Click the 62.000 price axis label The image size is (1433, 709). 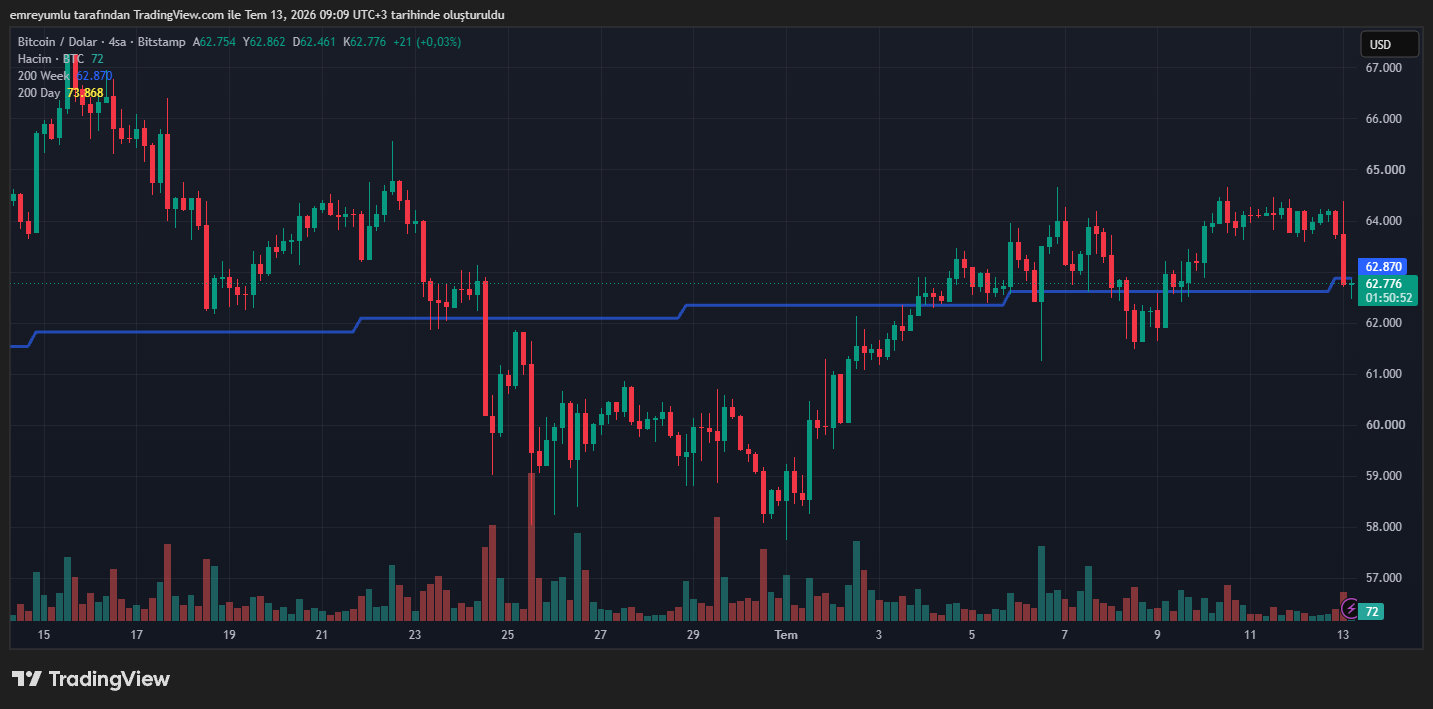(1384, 323)
